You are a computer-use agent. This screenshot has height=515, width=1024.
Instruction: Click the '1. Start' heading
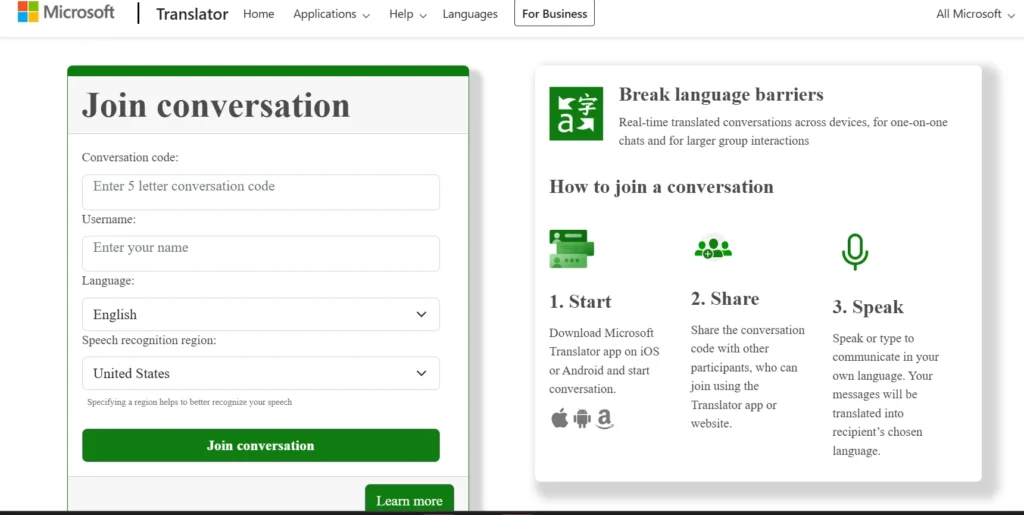coord(580,302)
